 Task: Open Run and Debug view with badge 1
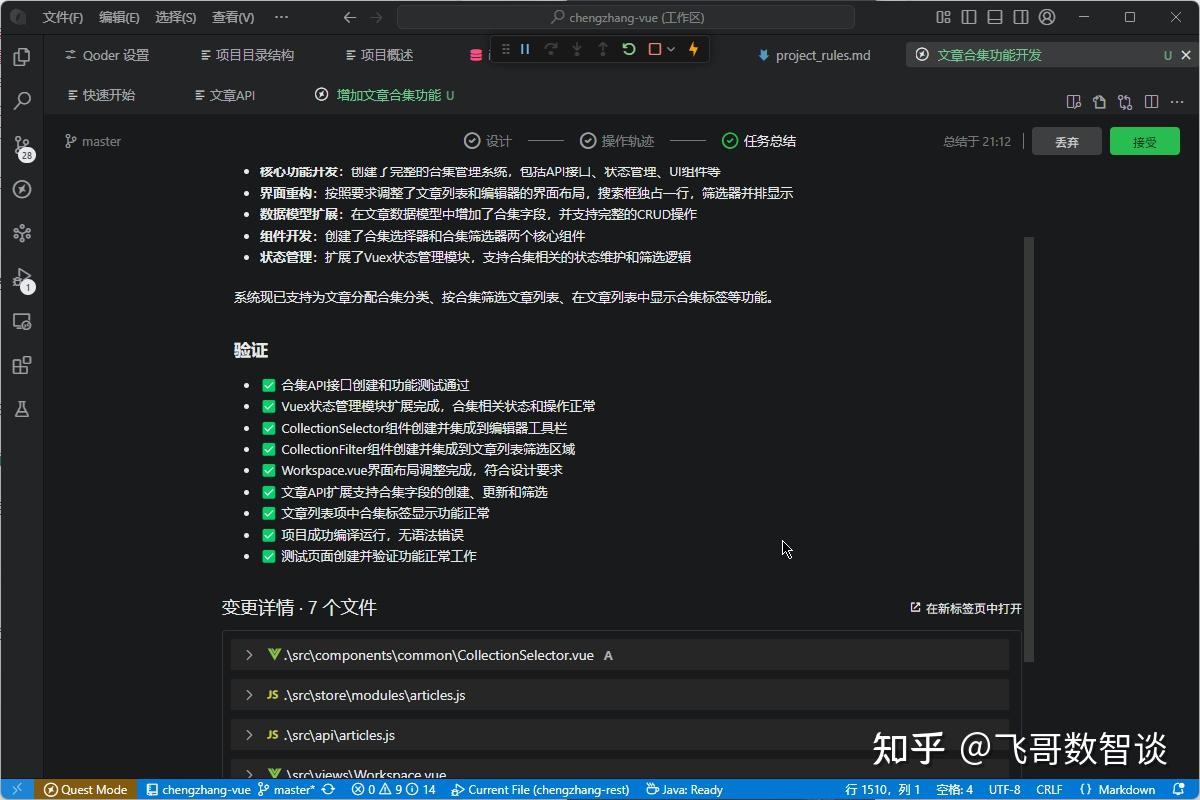click(22, 277)
